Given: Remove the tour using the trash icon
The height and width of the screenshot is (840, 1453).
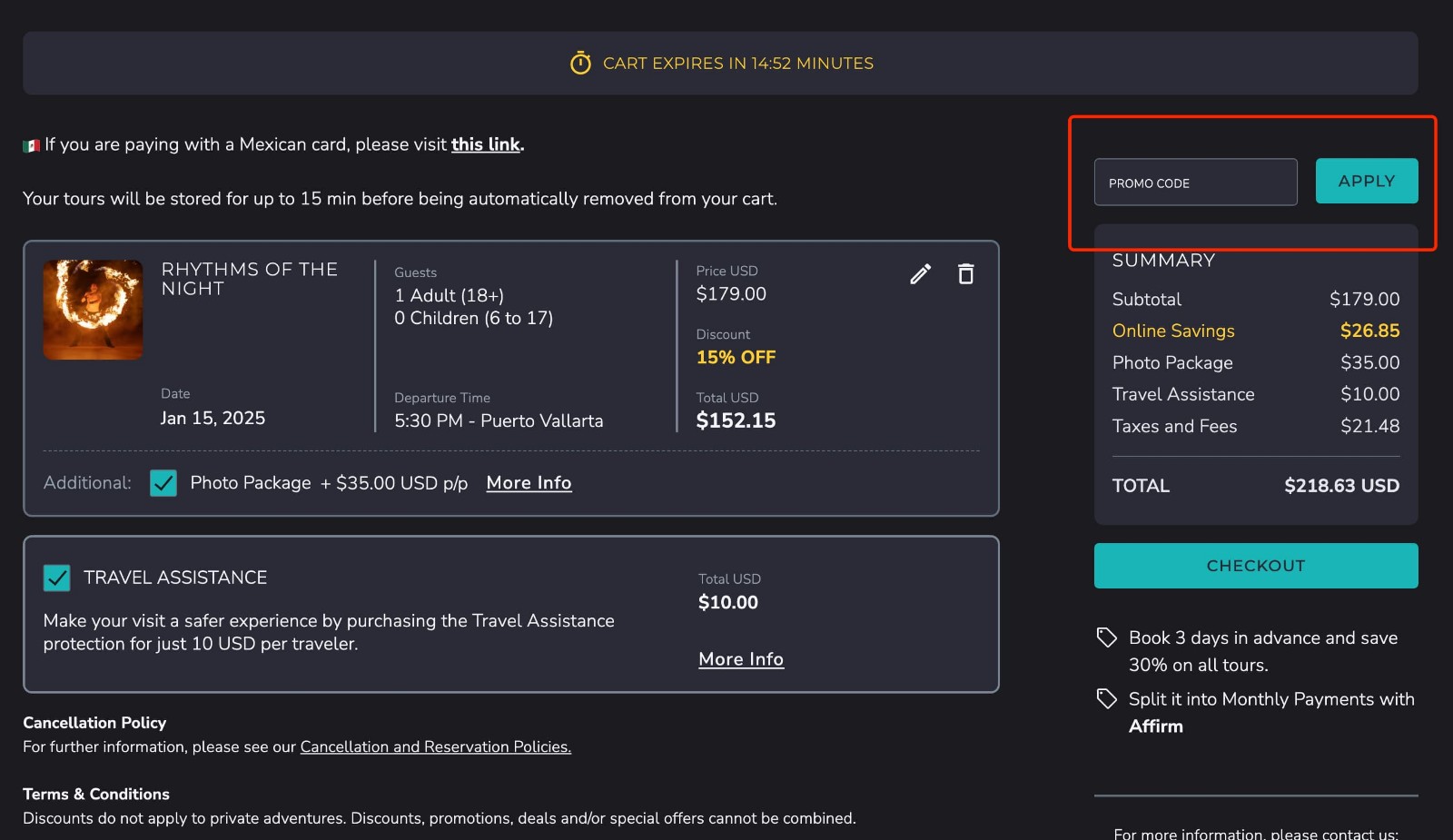Looking at the screenshot, I should point(965,273).
